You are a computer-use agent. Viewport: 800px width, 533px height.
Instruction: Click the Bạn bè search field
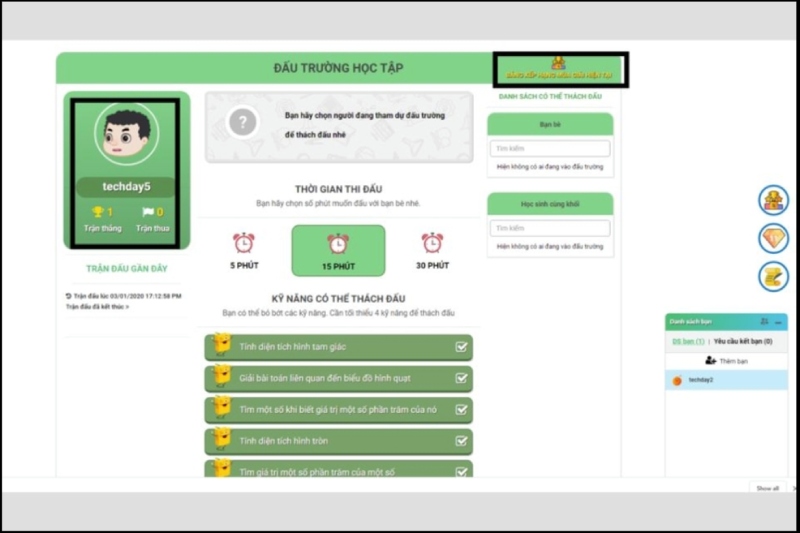[550, 148]
